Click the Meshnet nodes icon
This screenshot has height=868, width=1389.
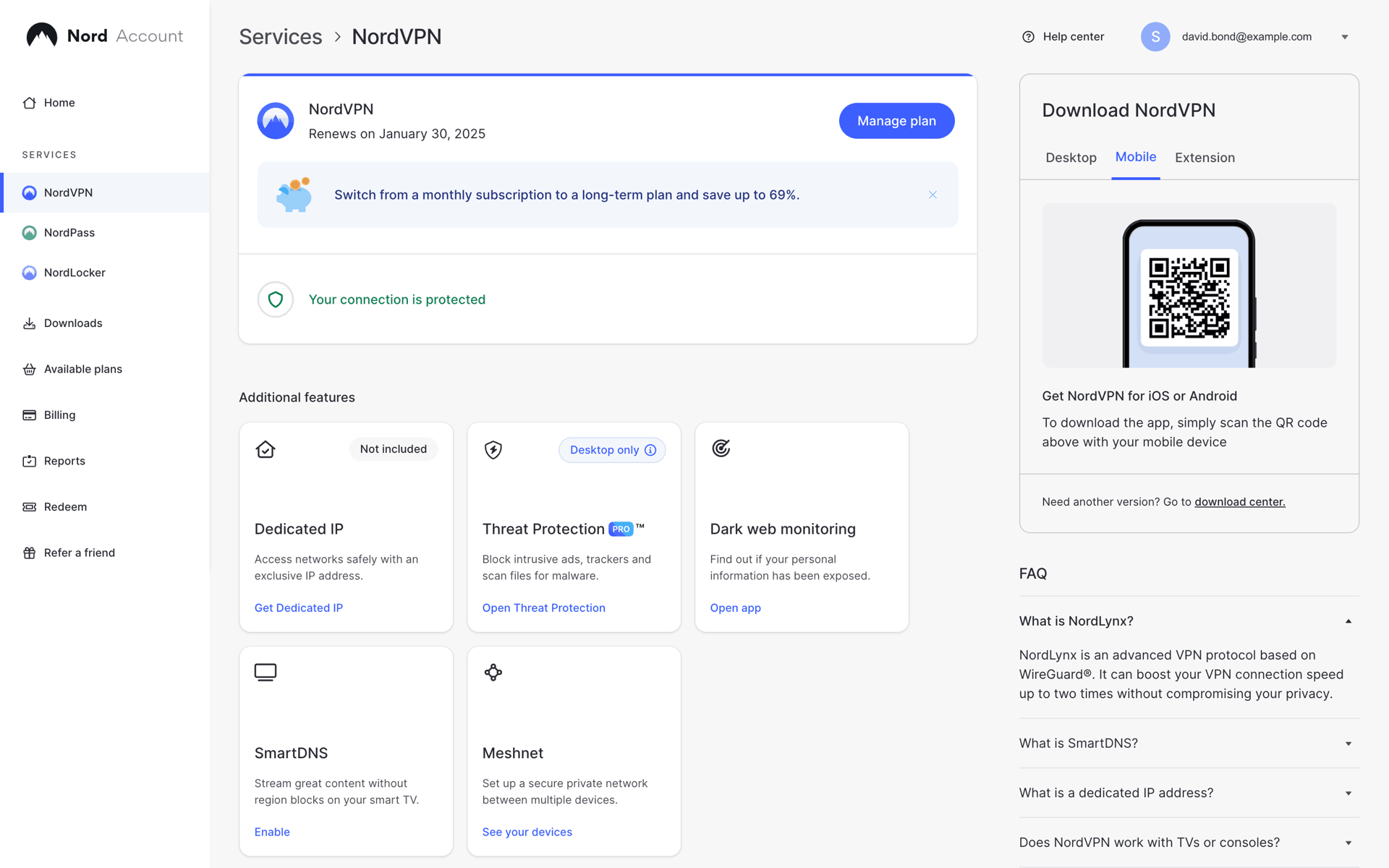(x=493, y=673)
